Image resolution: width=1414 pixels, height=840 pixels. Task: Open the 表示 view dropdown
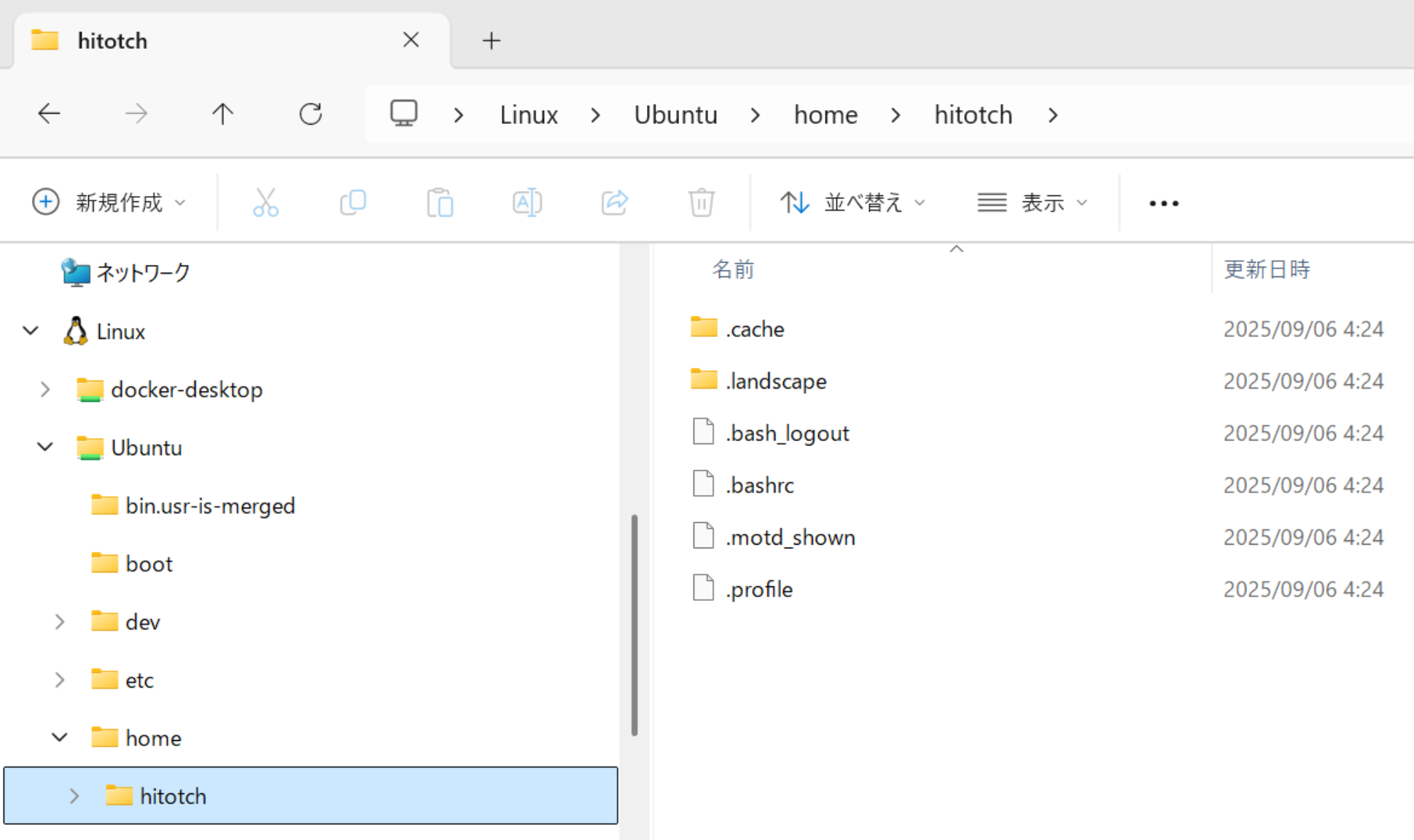1032,202
